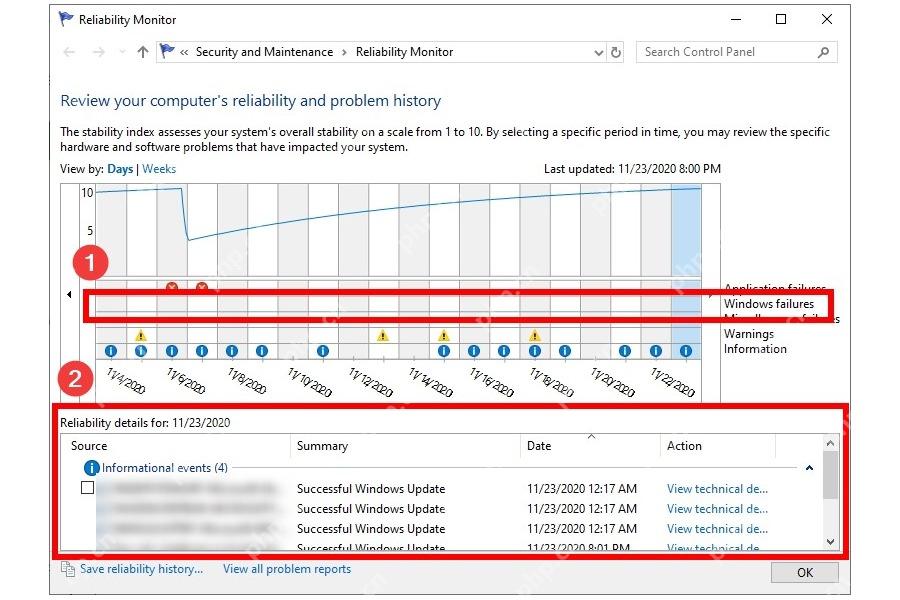The image size is (900, 600).
Task: Sort by the Source column header
Action: click(x=89, y=446)
